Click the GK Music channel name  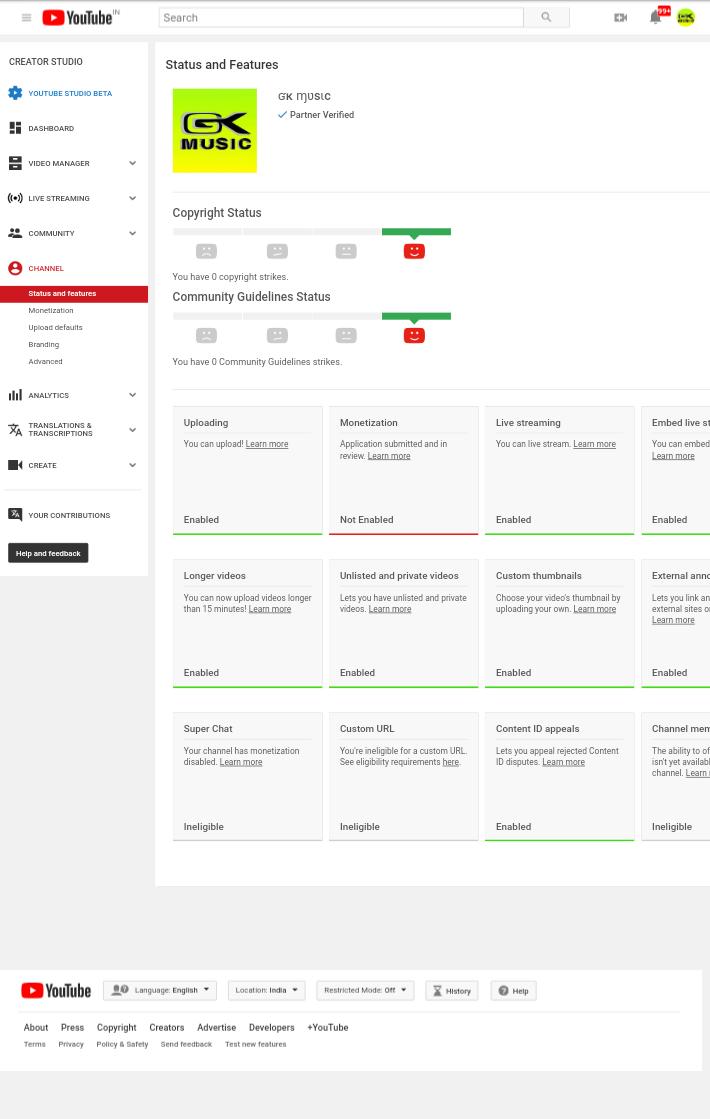tap(304, 96)
